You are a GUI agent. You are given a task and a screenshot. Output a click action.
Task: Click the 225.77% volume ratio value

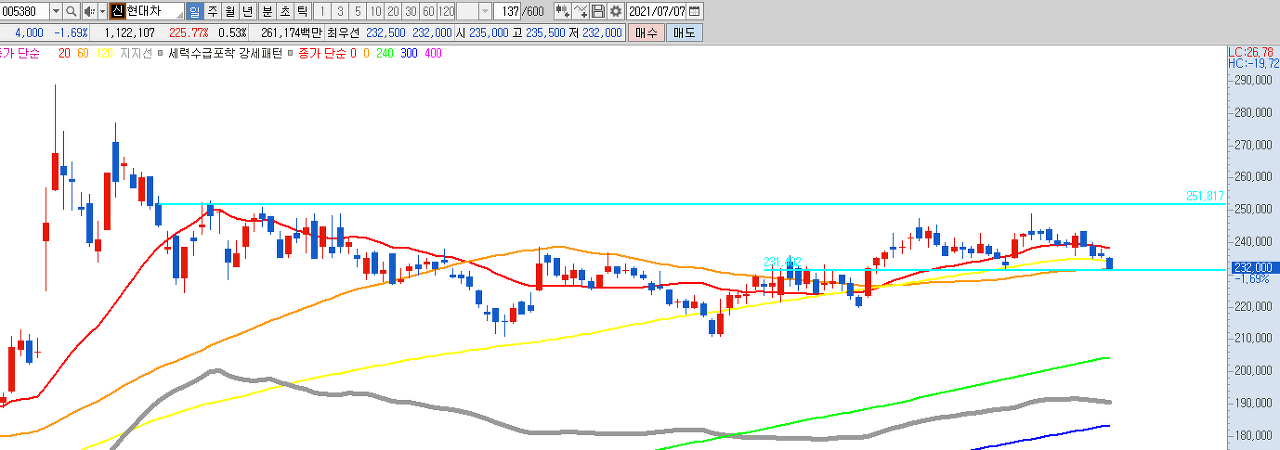(x=189, y=33)
